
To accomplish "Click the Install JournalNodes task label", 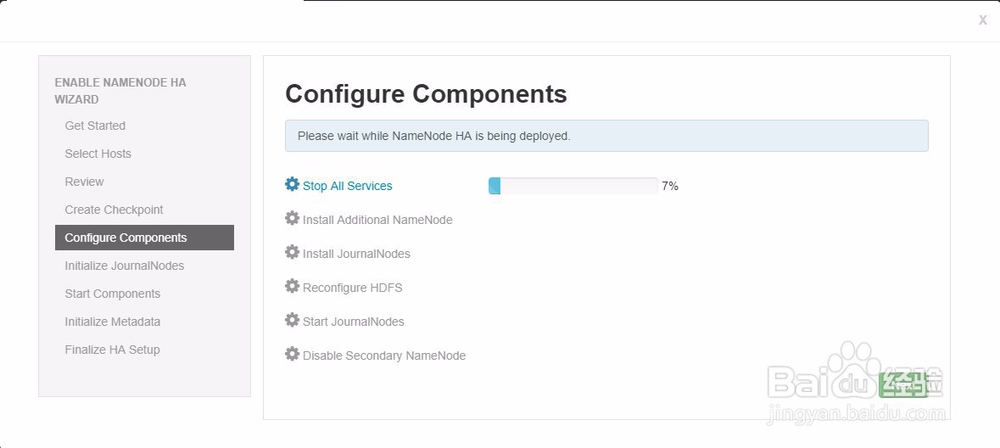I will (356, 254).
